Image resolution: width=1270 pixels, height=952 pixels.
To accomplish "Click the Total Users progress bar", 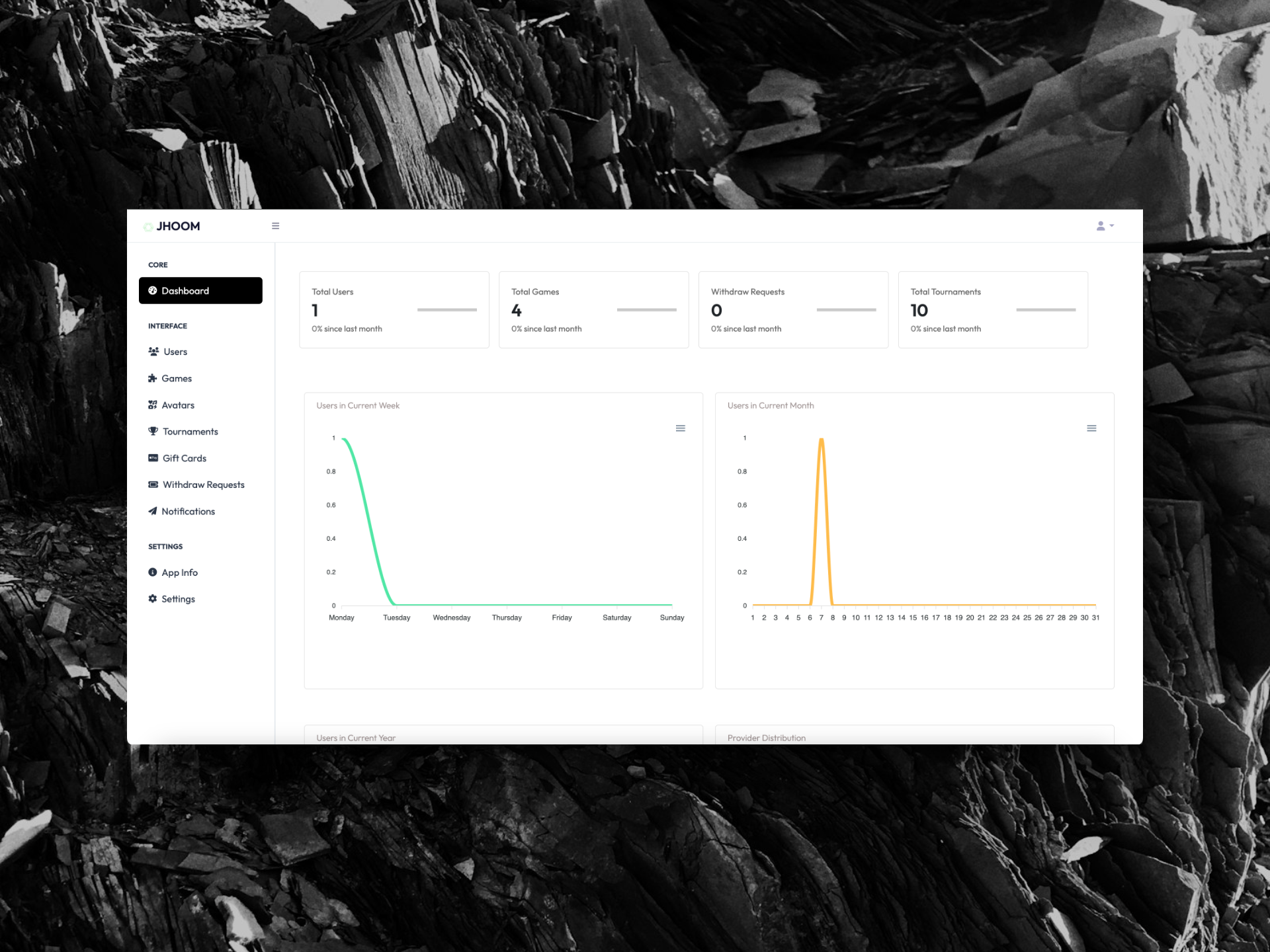I will point(446,309).
